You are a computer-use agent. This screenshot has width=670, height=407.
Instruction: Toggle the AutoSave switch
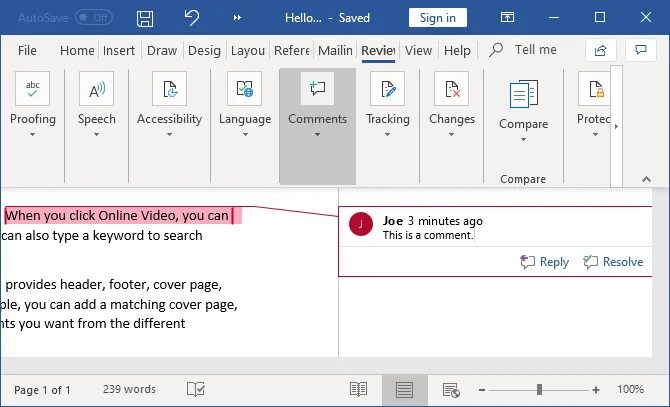94,18
